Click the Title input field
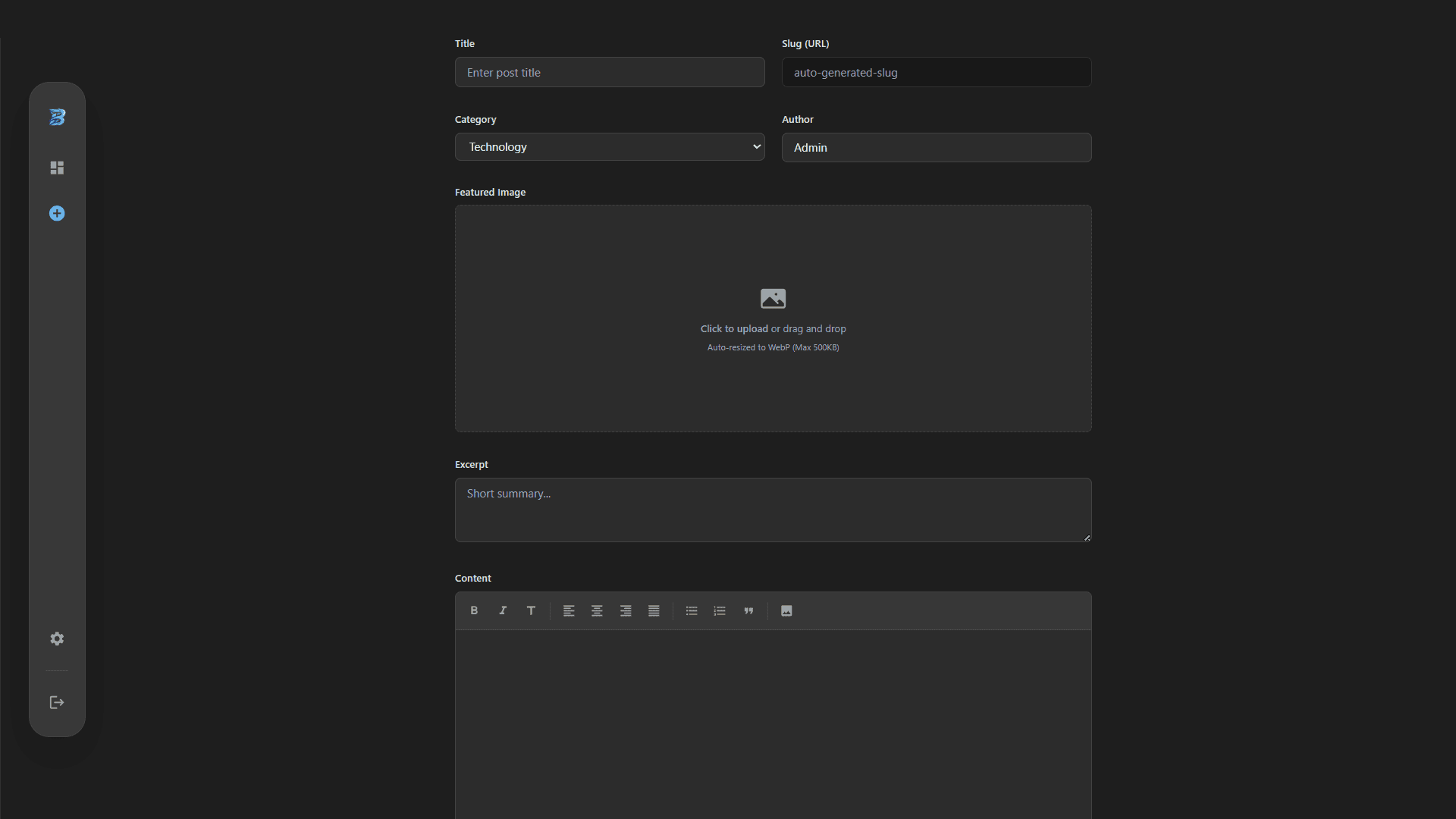 pos(610,73)
